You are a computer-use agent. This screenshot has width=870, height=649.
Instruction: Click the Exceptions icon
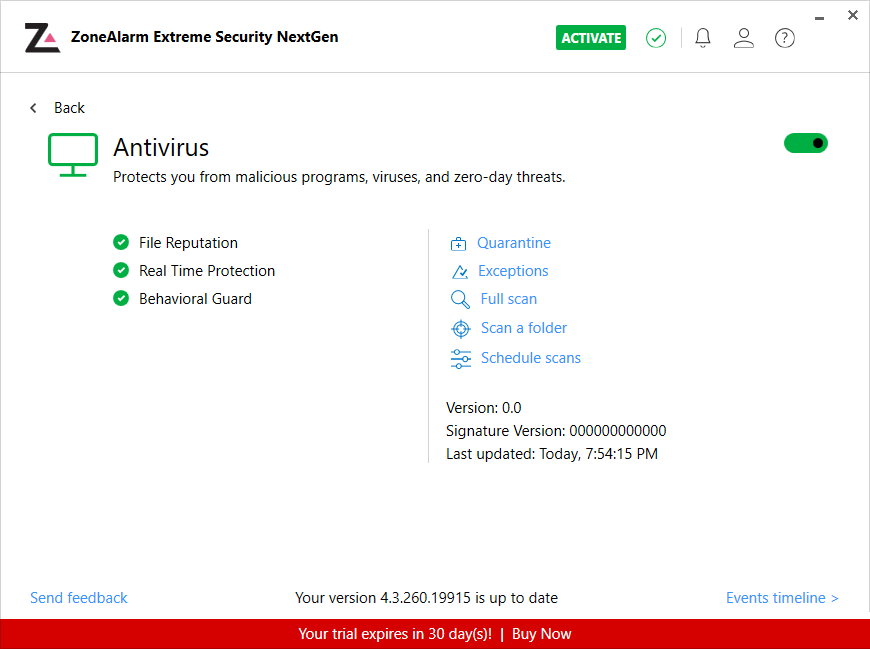point(460,272)
